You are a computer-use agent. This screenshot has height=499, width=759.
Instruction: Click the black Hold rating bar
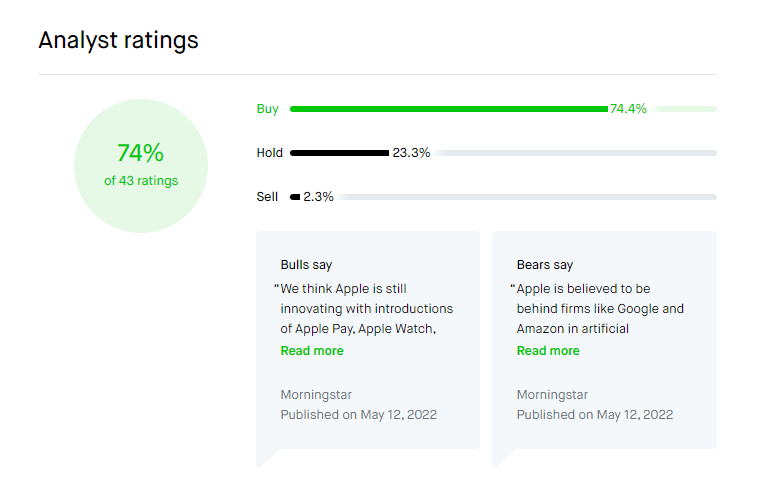[x=339, y=153]
